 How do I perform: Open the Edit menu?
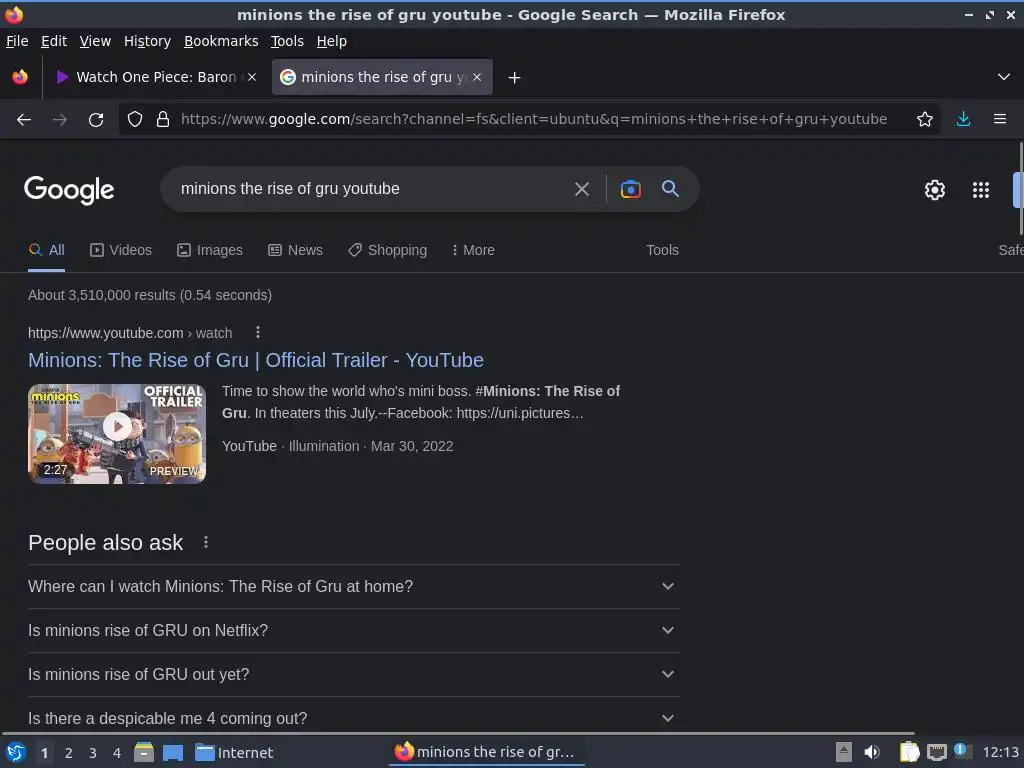(54, 41)
